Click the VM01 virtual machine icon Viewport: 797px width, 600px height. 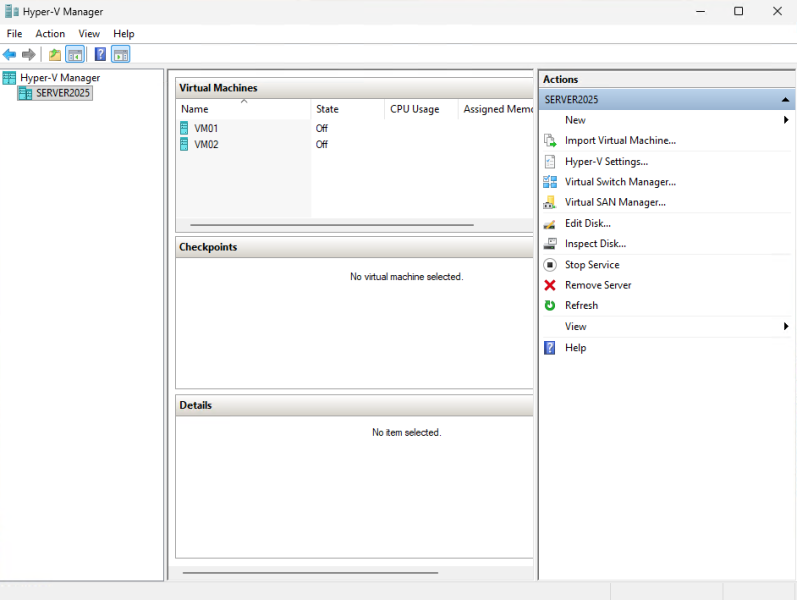tap(184, 128)
